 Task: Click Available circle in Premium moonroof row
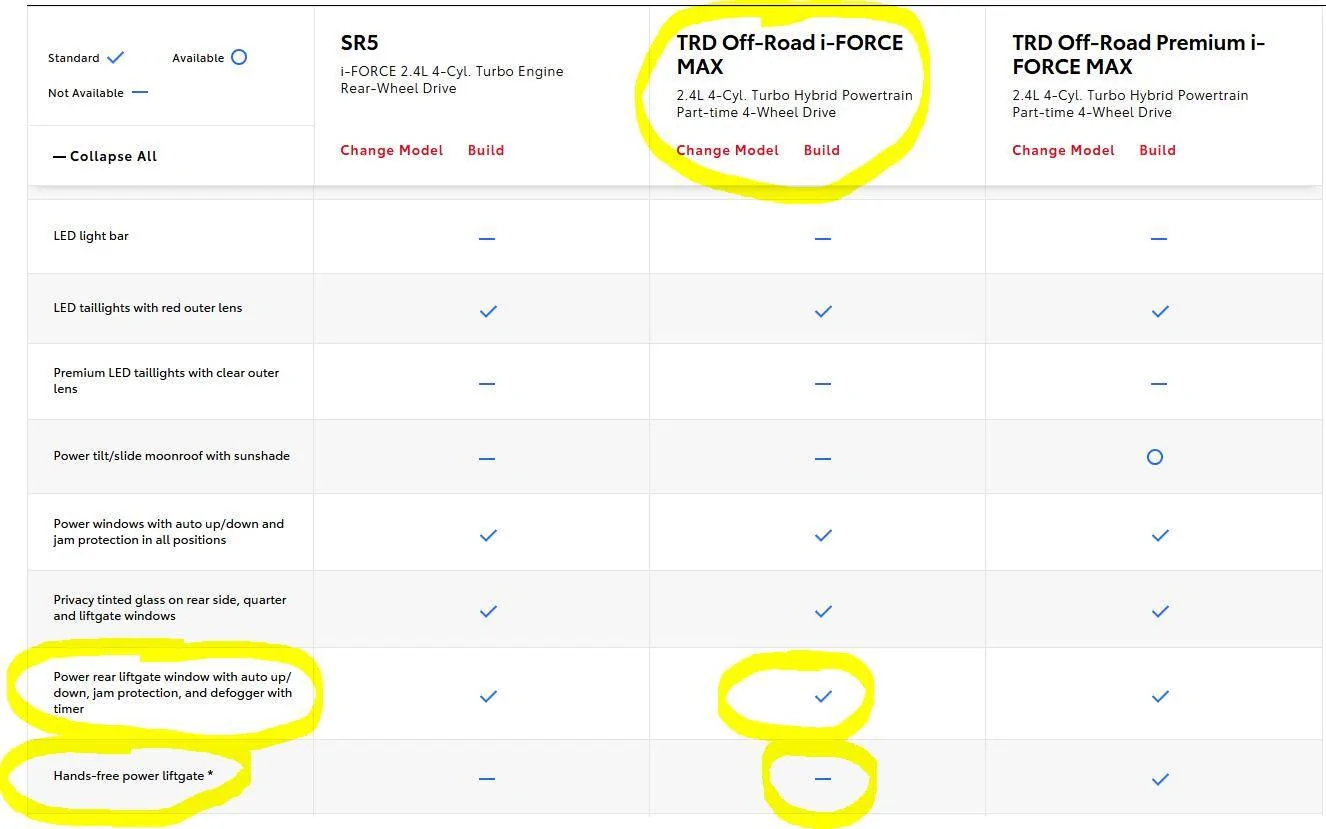pos(1155,457)
